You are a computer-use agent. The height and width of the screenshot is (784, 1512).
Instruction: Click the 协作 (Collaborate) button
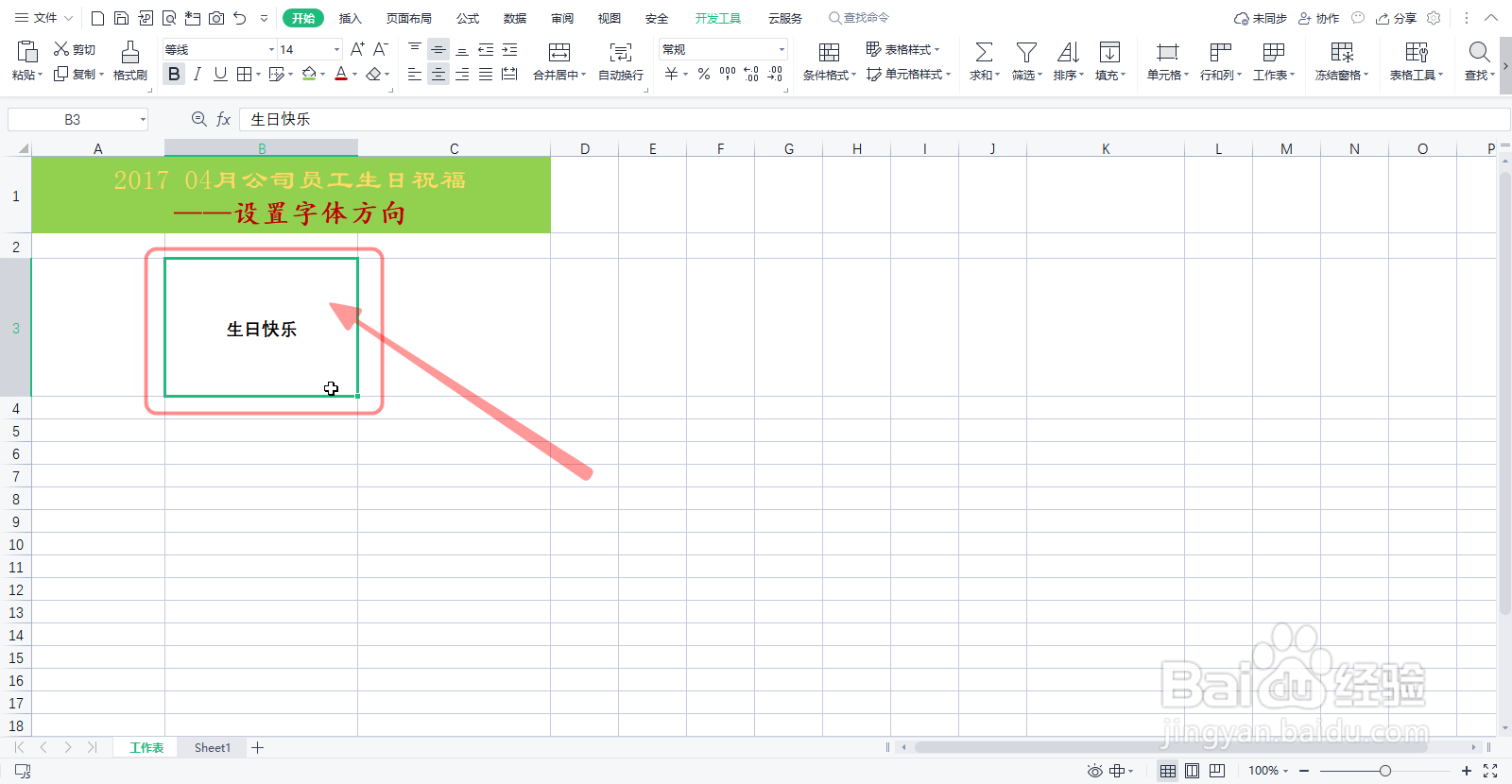tap(1319, 18)
